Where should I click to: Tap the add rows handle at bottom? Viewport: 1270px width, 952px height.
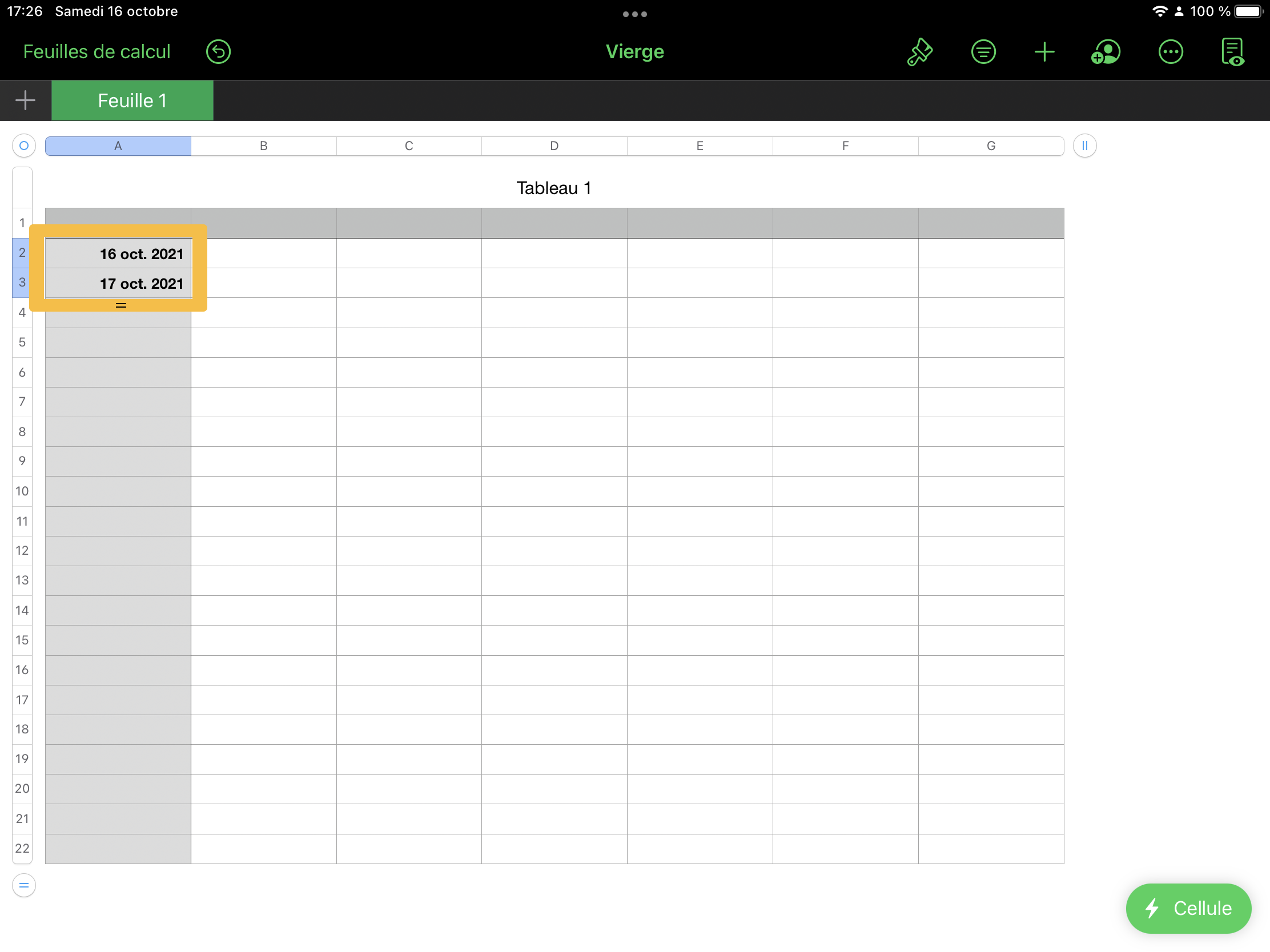click(x=23, y=885)
